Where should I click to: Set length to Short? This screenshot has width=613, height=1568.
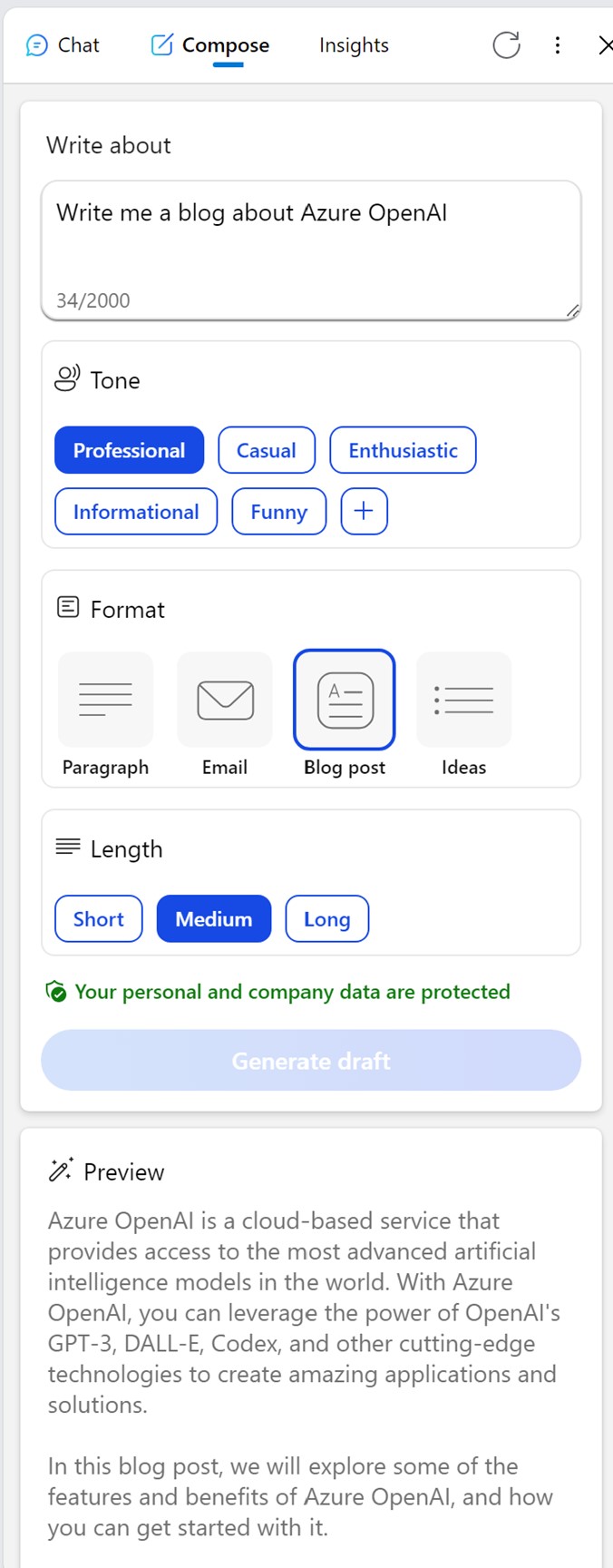pos(98,918)
